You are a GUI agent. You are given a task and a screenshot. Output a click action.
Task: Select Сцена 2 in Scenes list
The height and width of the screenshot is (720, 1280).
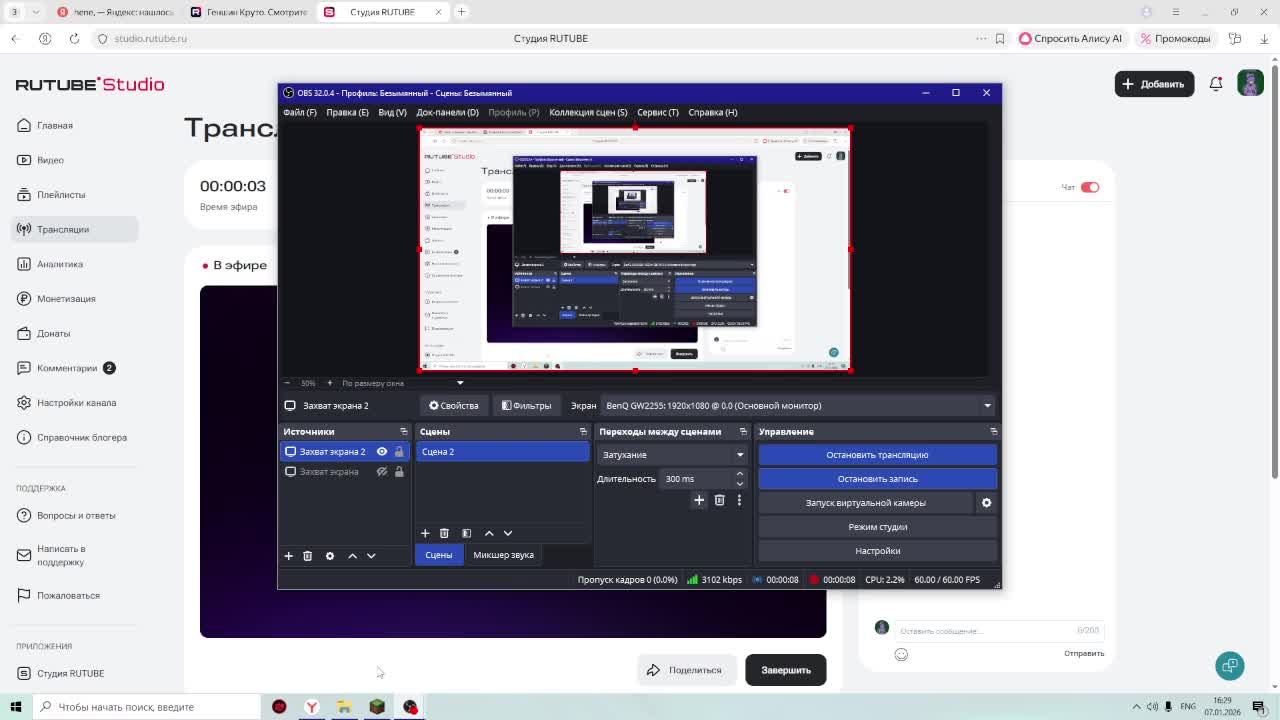click(x=502, y=452)
